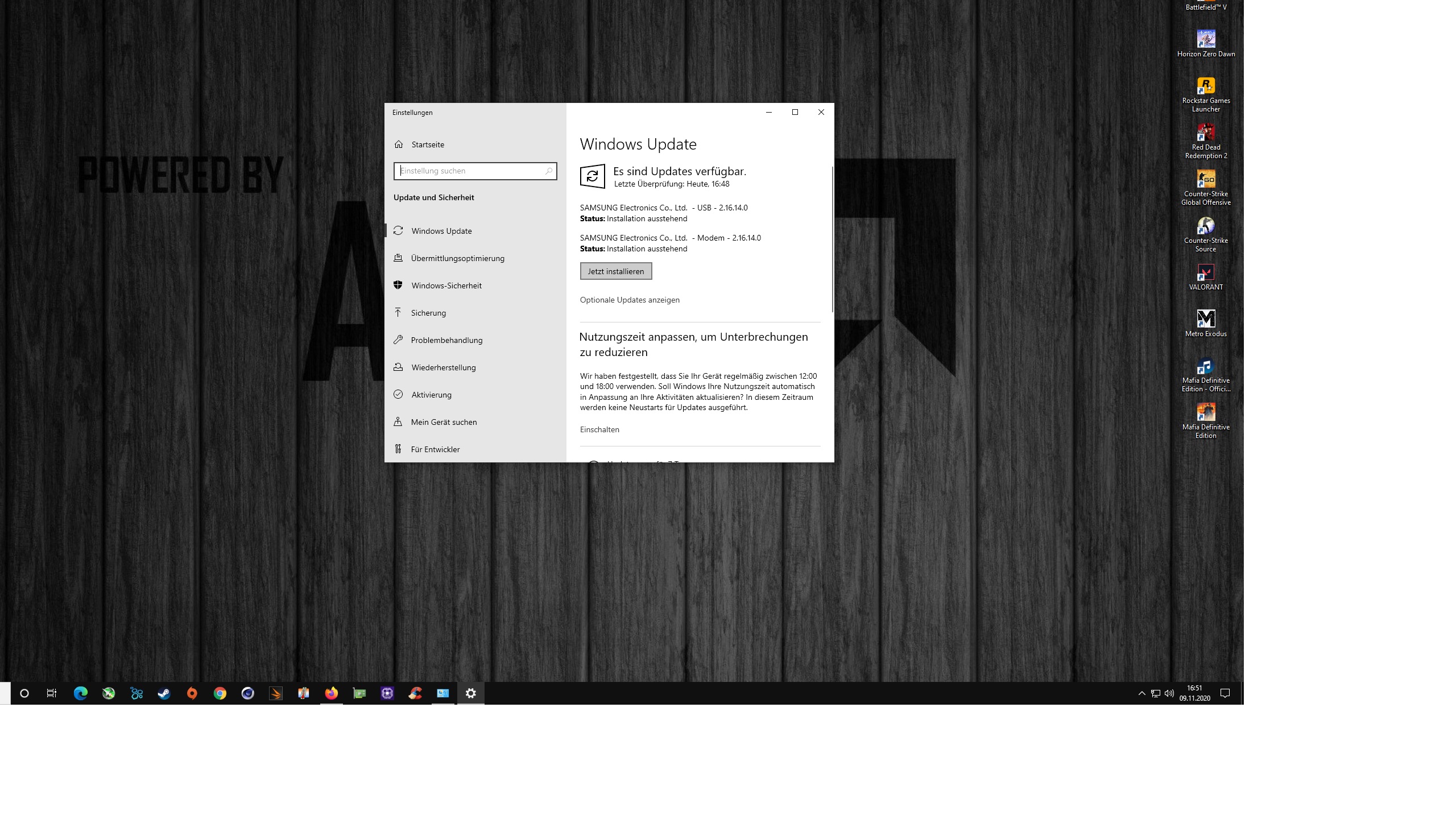
Task: Open the volume control in the tray
Action: click(x=1169, y=693)
